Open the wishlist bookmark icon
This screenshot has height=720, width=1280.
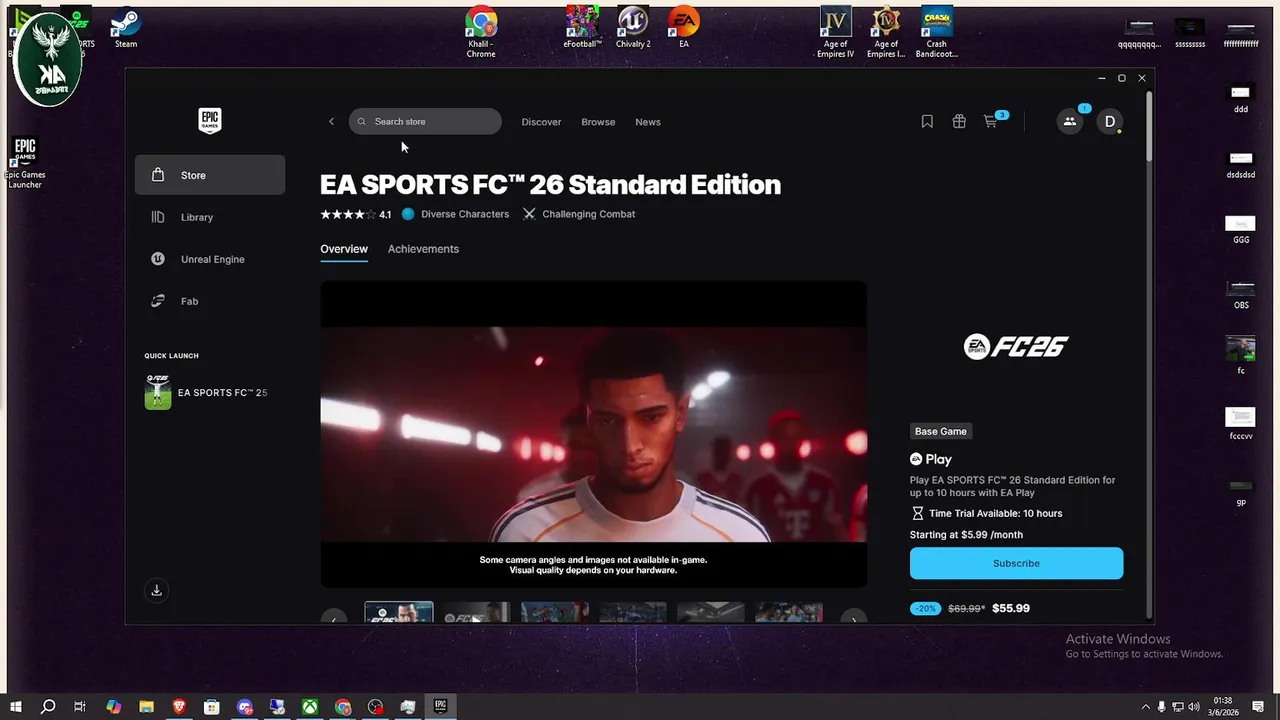pyautogui.click(x=927, y=121)
